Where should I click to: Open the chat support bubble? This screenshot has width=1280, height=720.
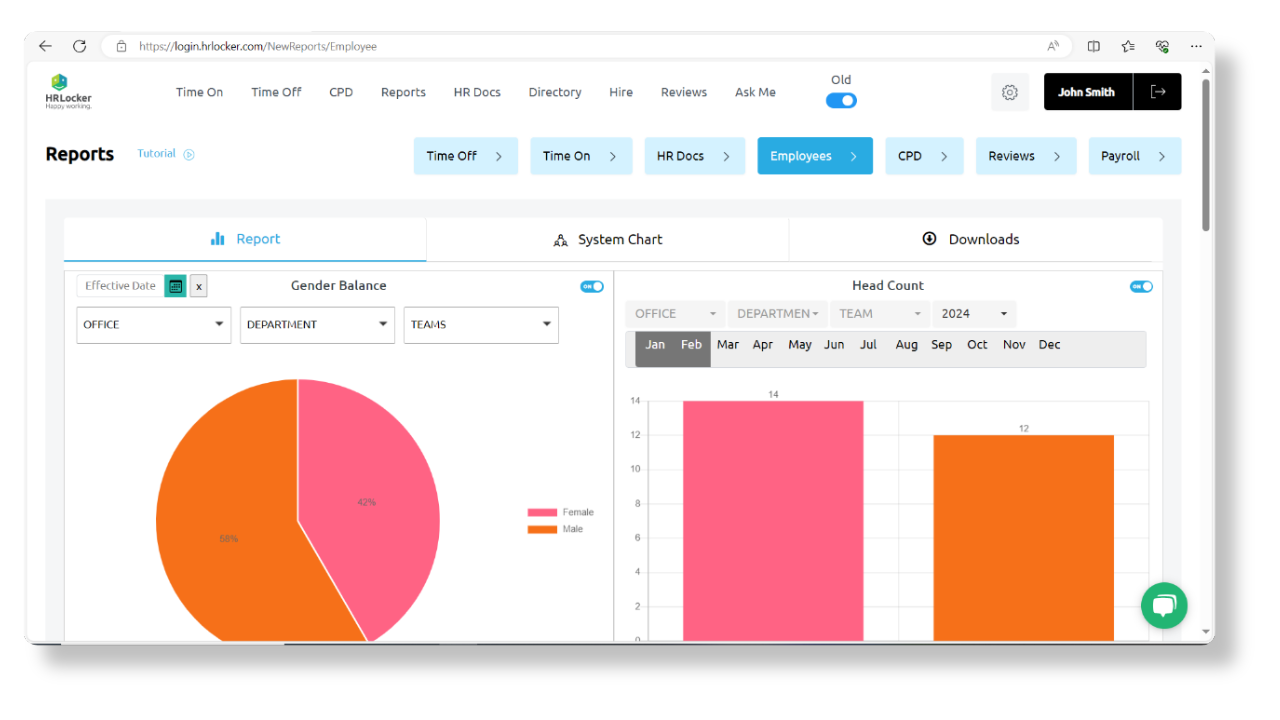[x=1163, y=605]
